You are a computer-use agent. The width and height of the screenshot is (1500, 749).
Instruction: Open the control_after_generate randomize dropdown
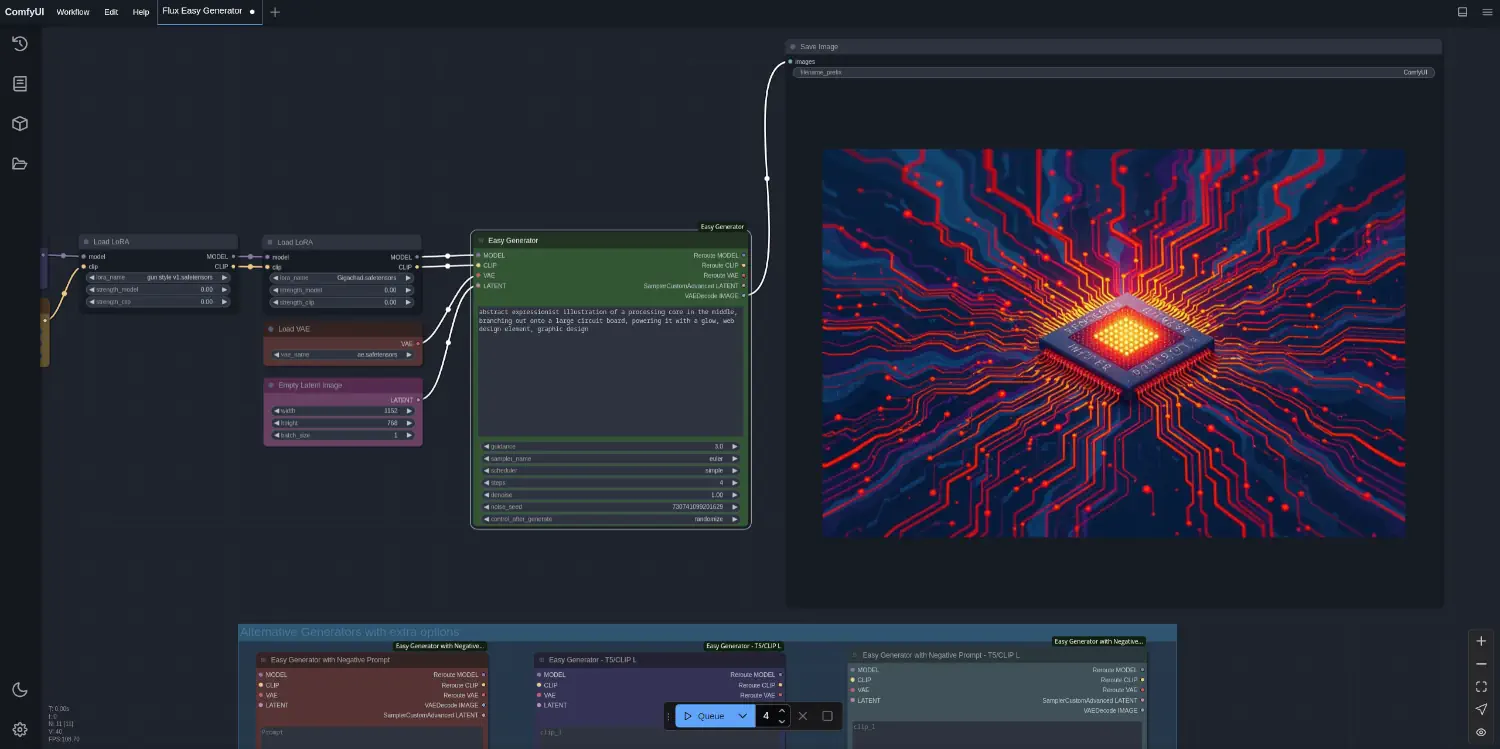pyautogui.click(x=611, y=519)
